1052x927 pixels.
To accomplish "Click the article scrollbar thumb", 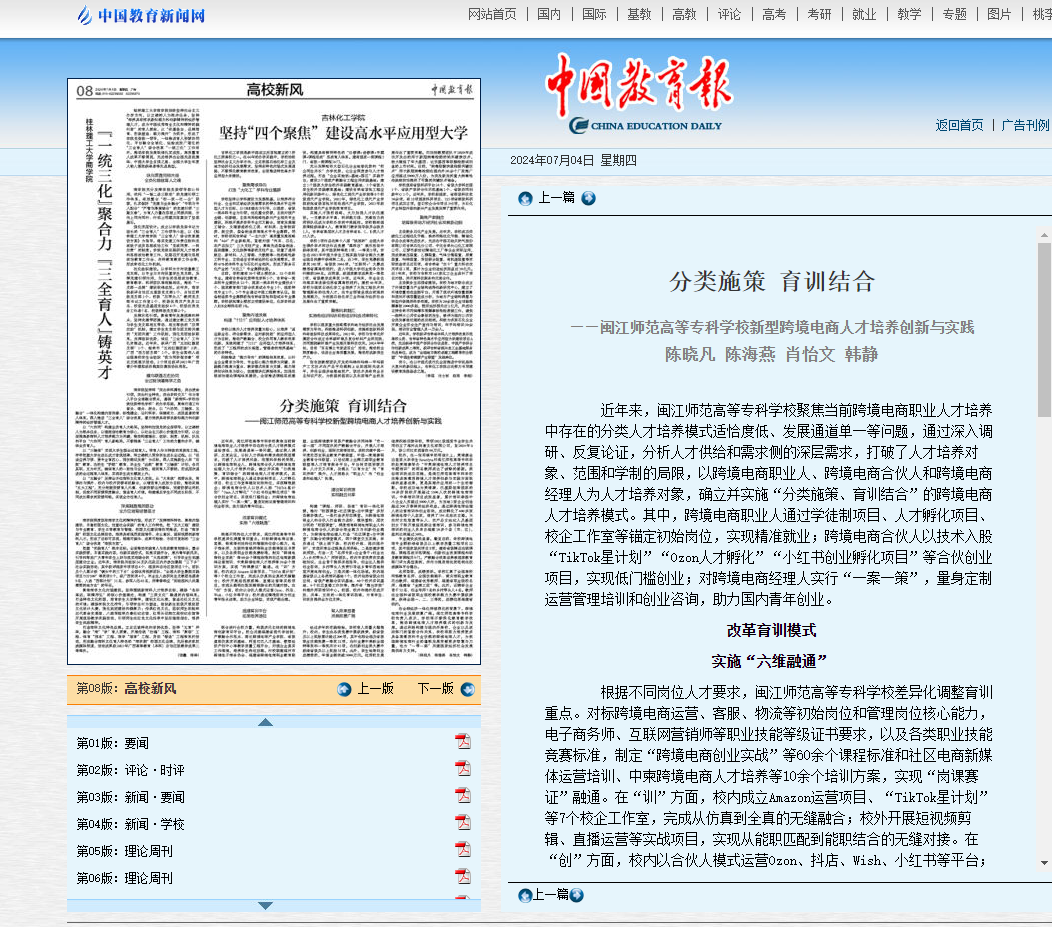I will click(x=1044, y=330).
